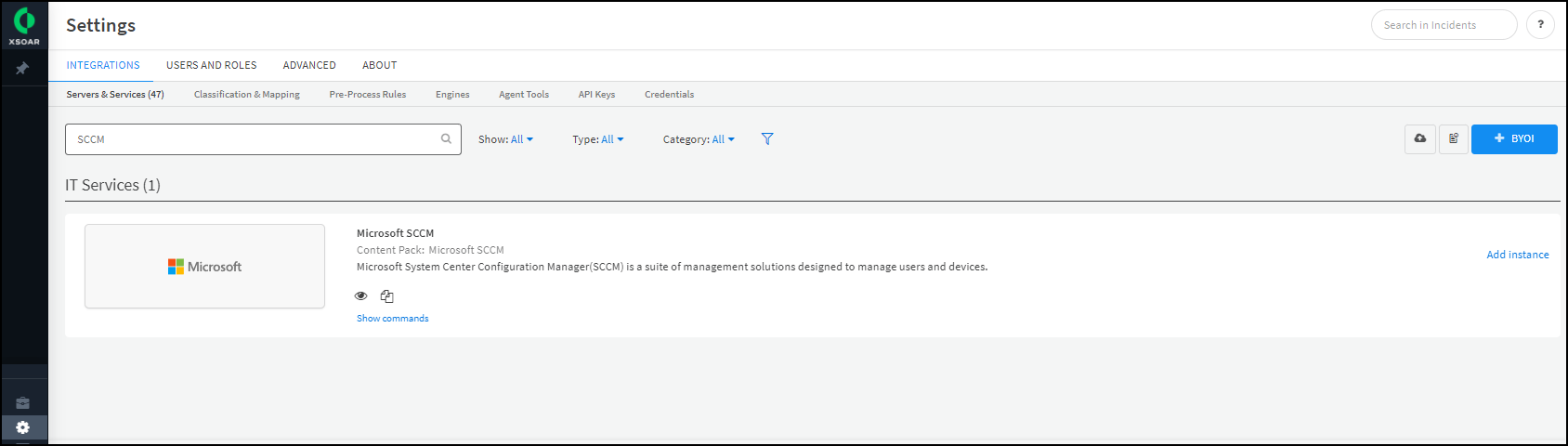Click the pin icon in the sidebar
1568x446 pixels.
tap(22, 68)
